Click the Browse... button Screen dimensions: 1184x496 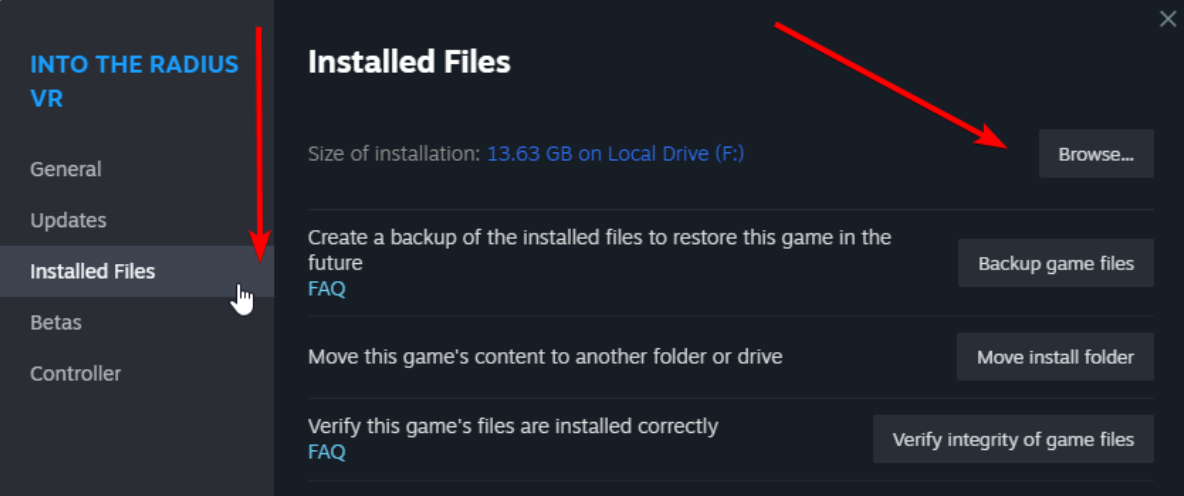coord(1096,154)
